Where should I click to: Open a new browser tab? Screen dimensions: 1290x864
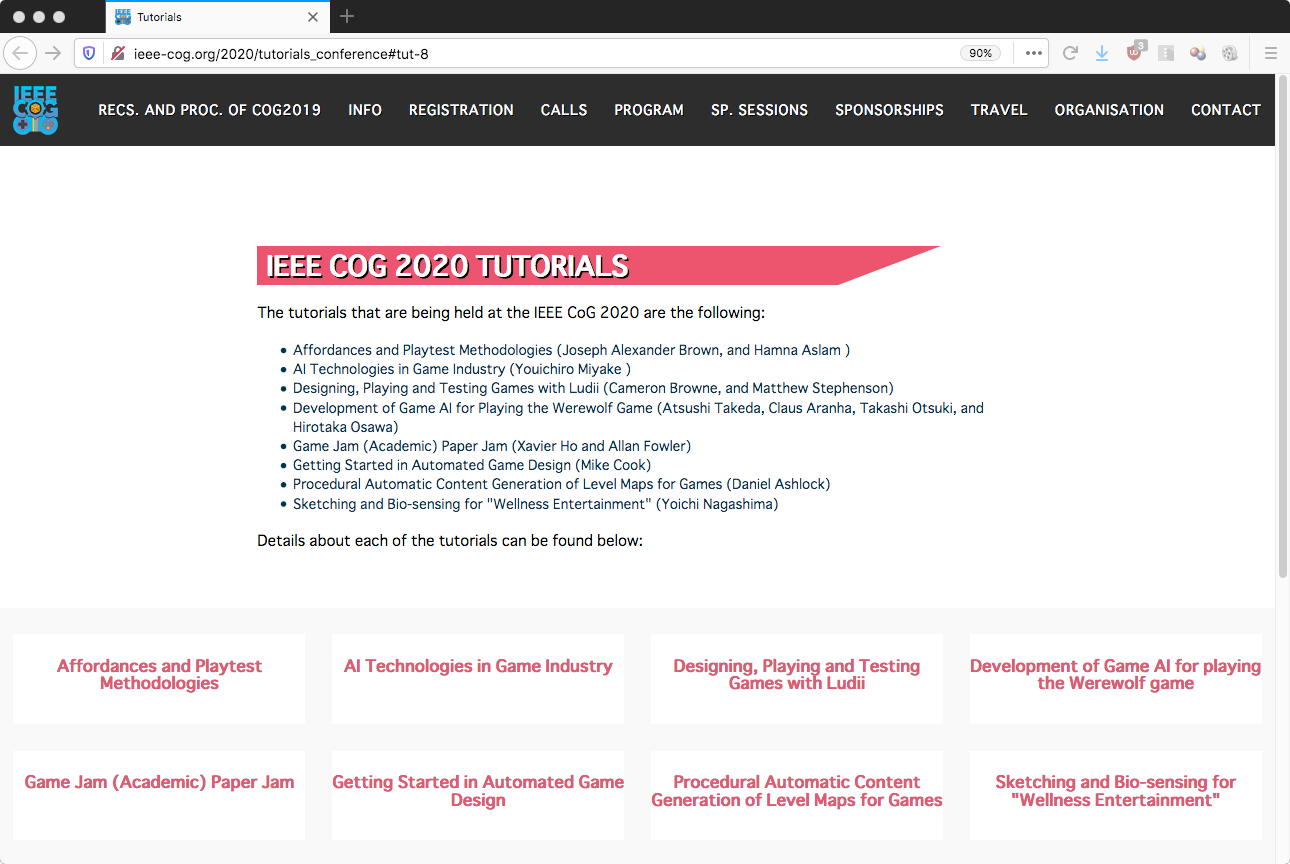[347, 16]
